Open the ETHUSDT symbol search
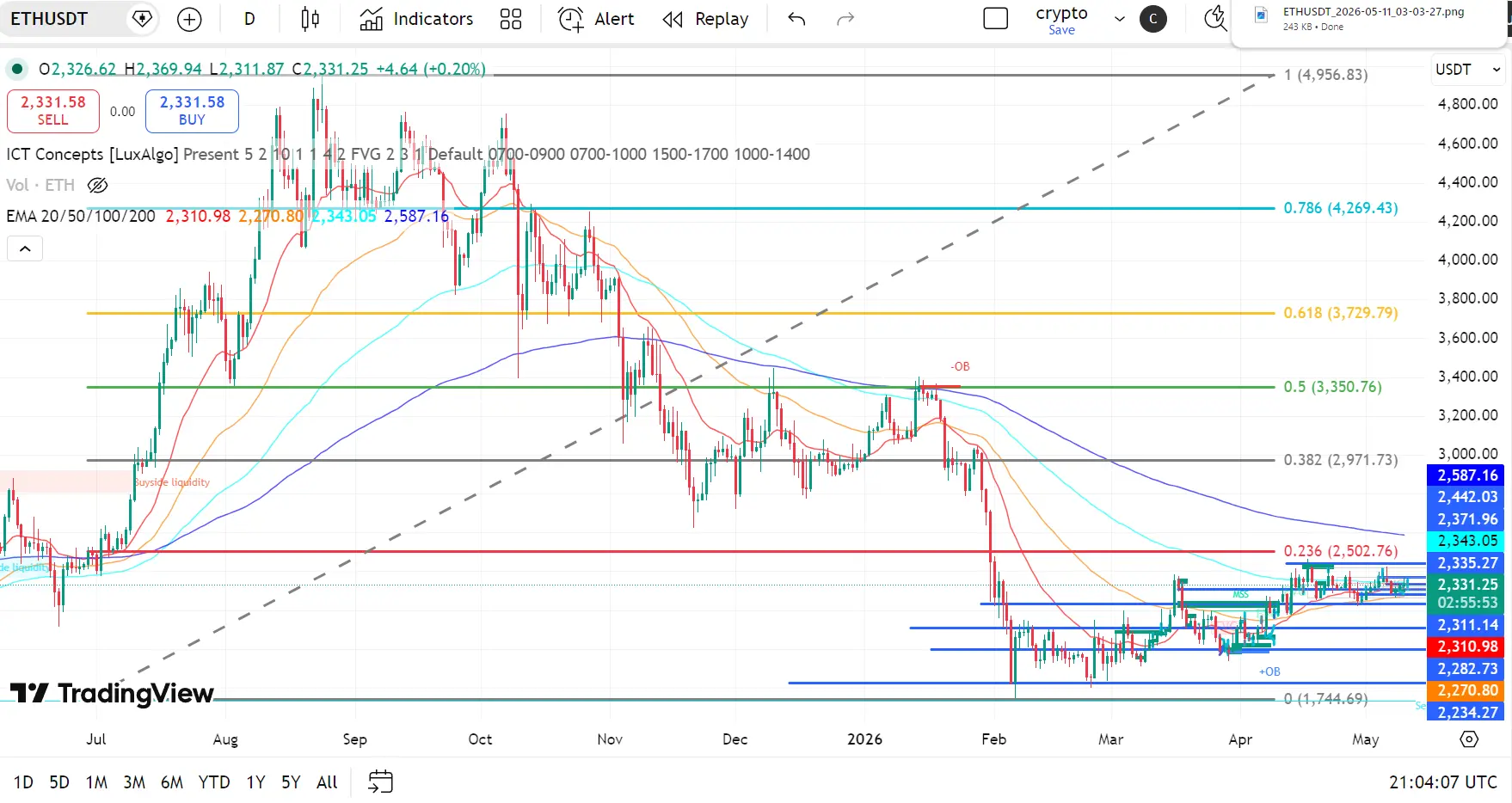The image size is (1512, 803). [49, 19]
